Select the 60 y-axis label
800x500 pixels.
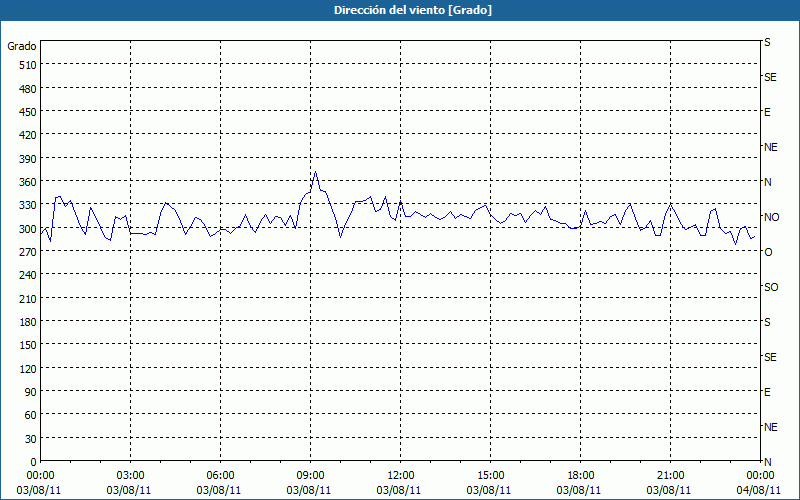[x=31, y=415]
